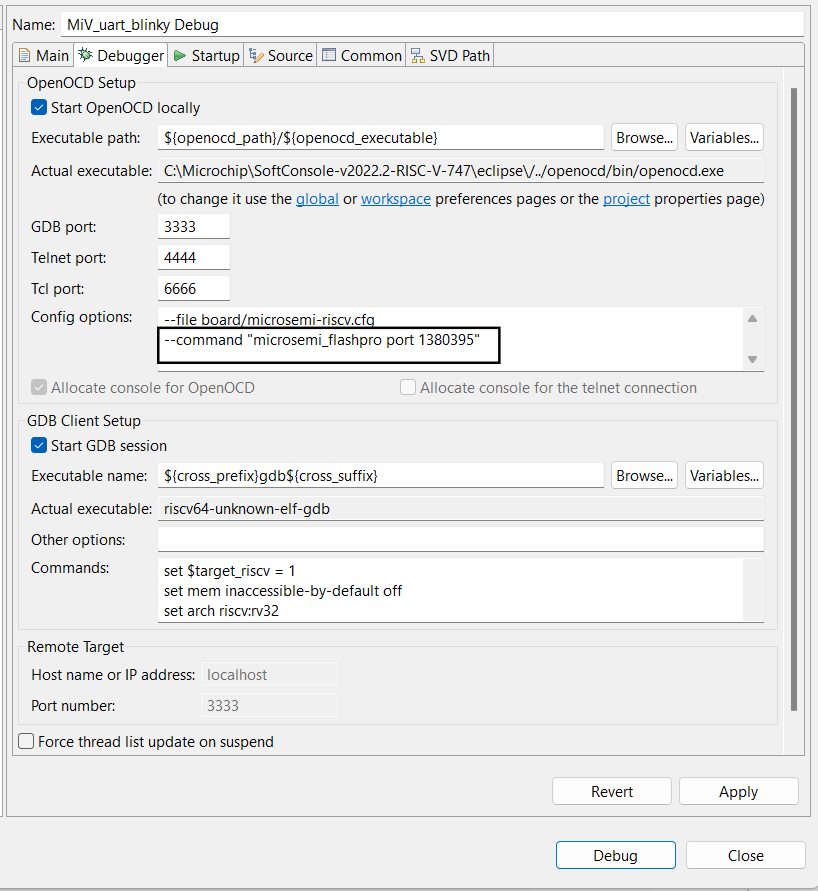Click the Port number 3333 field

click(x=269, y=705)
